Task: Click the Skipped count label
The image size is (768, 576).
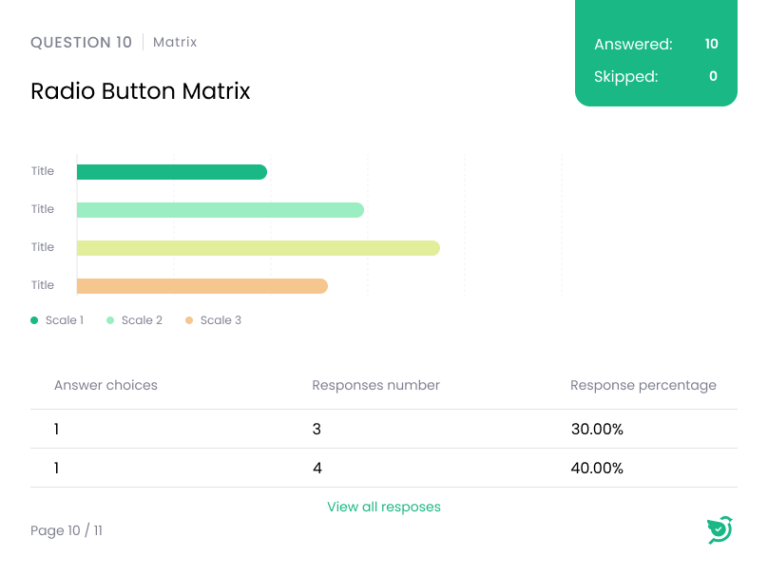Action: click(626, 76)
